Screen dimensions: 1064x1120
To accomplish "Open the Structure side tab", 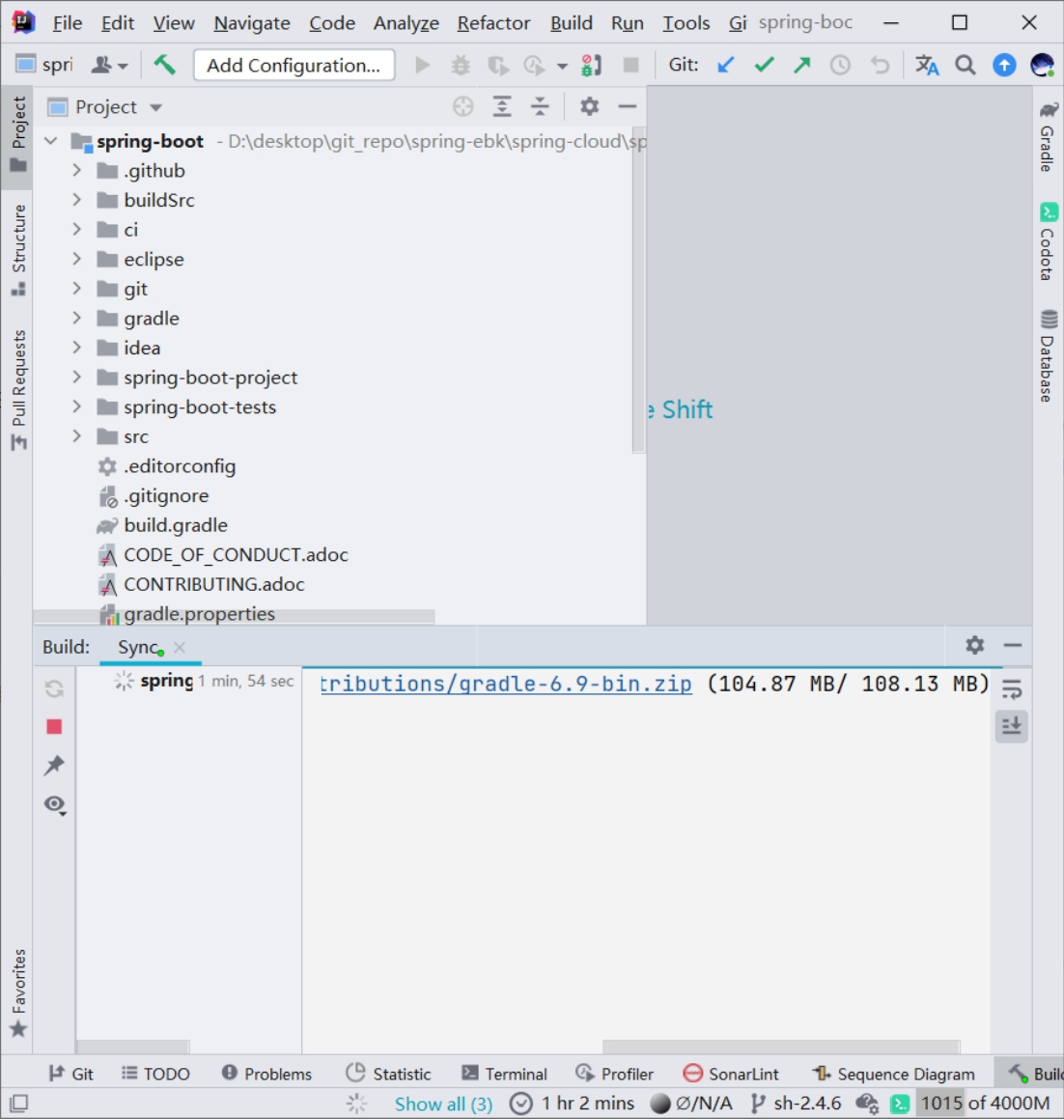I will click(x=18, y=250).
